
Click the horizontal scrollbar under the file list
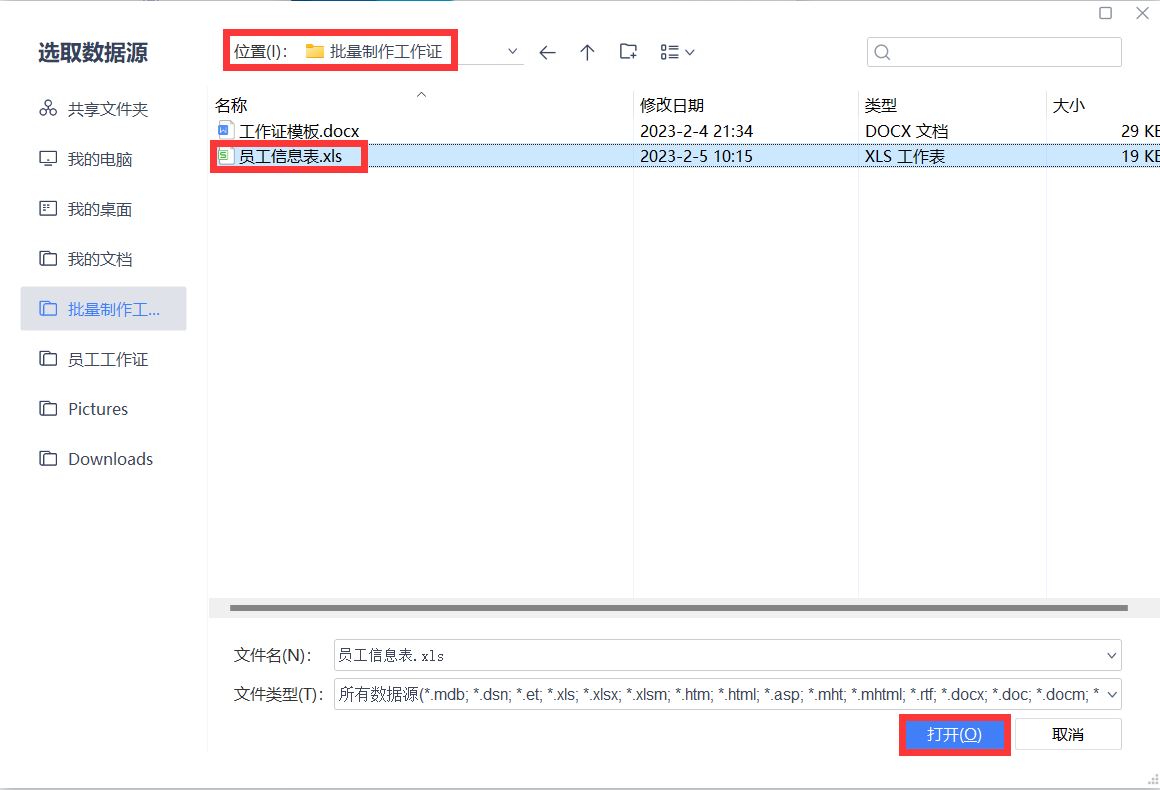[678, 608]
